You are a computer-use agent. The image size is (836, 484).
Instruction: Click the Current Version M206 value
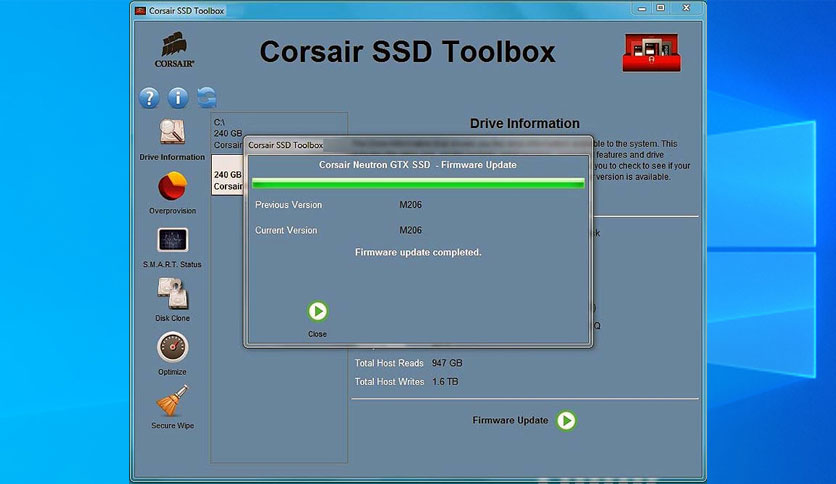click(x=411, y=230)
